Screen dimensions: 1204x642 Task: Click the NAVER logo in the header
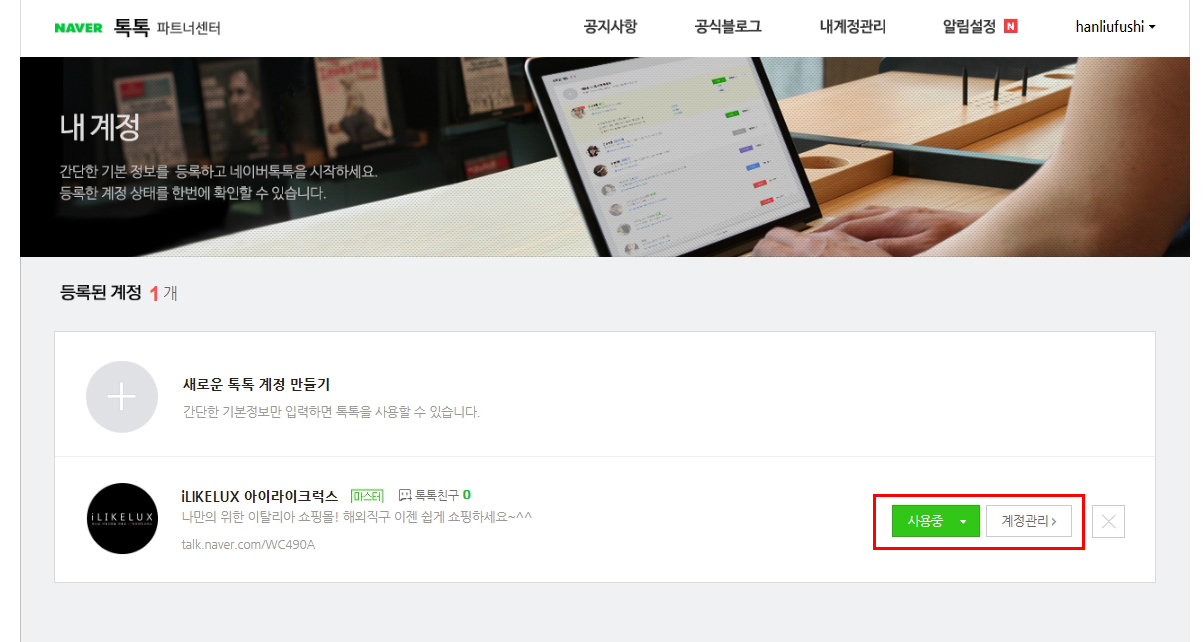coord(79,28)
